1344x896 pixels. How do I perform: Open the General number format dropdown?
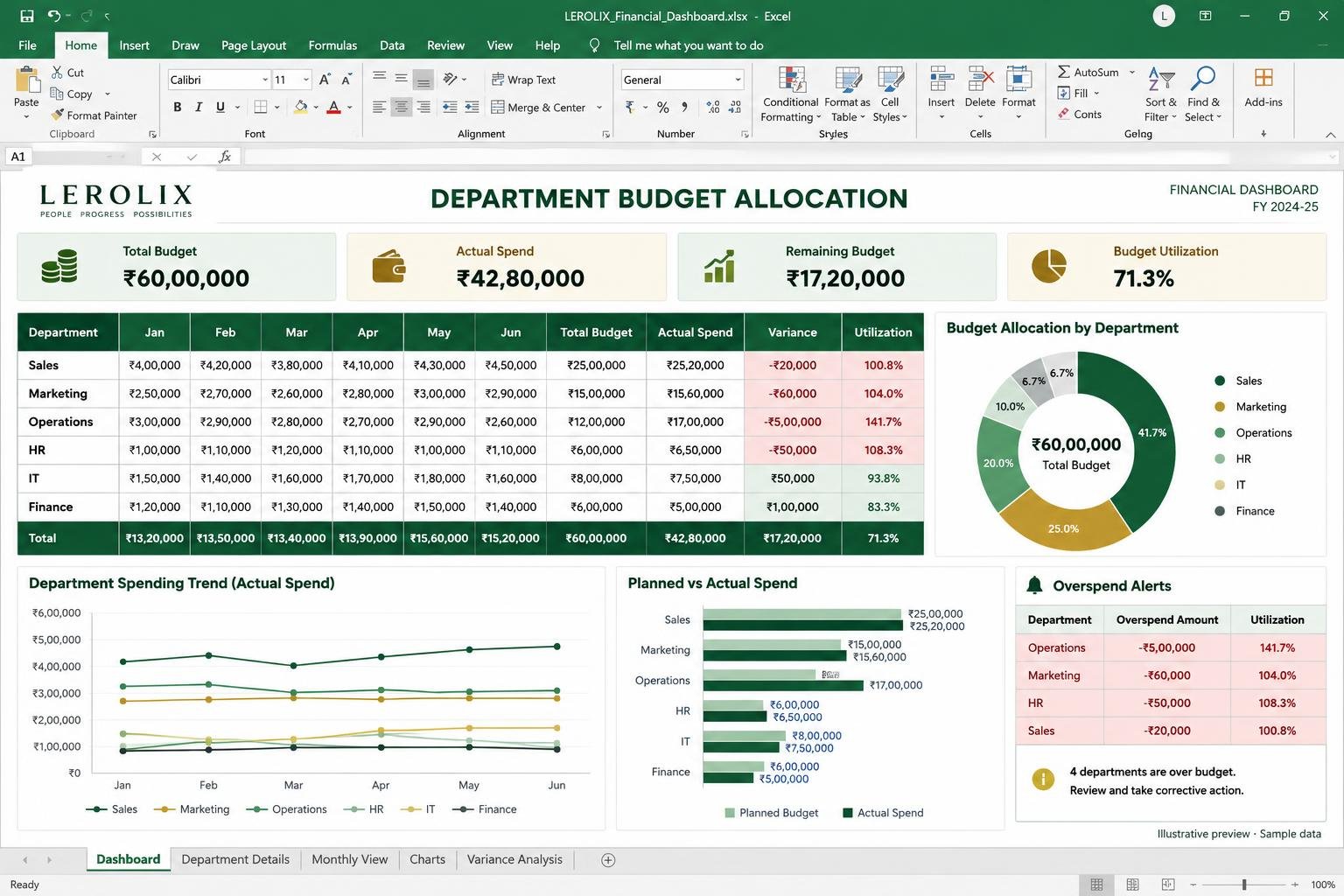[738, 80]
